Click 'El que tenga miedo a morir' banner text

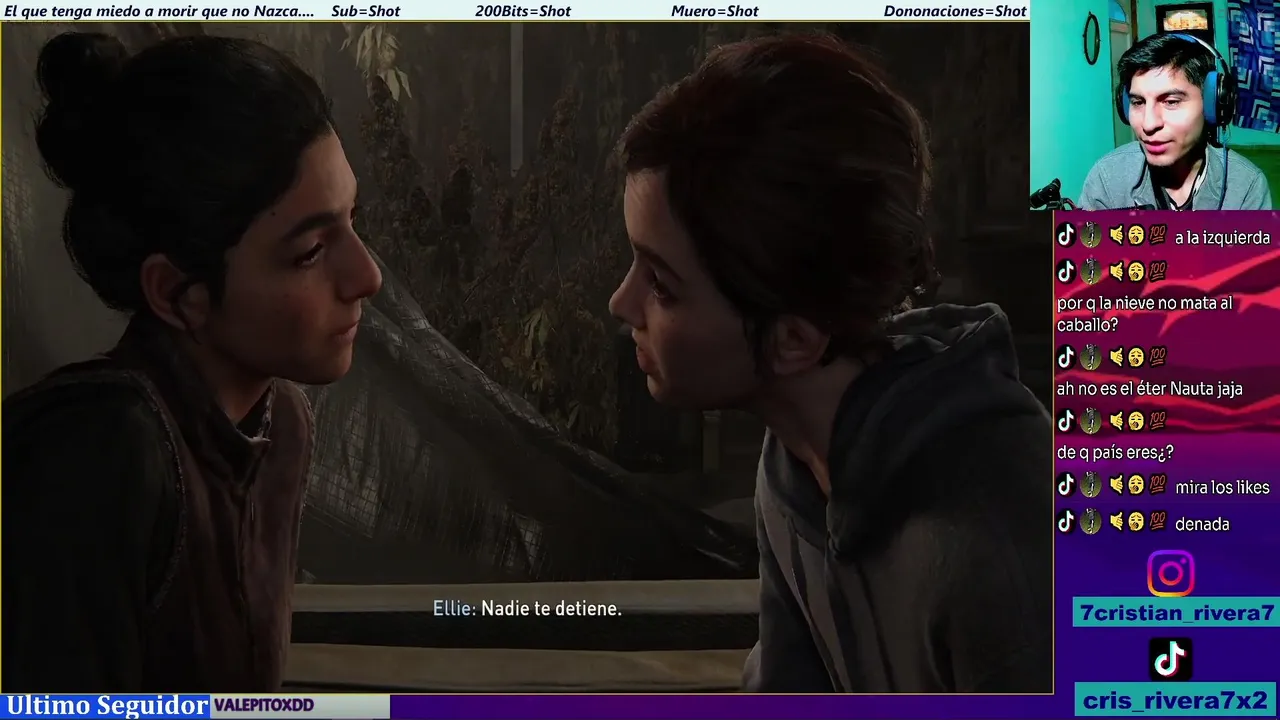159,11
